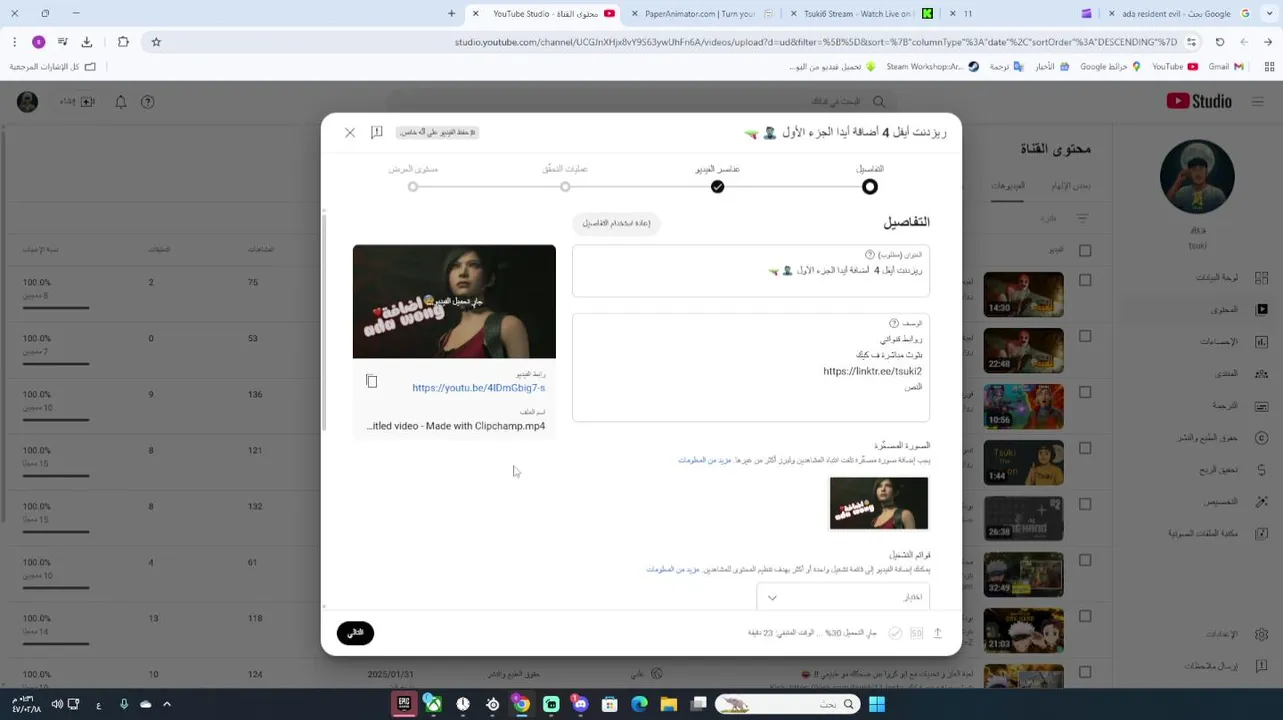Open Windows Start button on taskbar
The image size is (1283, 720).
point(877,704)
